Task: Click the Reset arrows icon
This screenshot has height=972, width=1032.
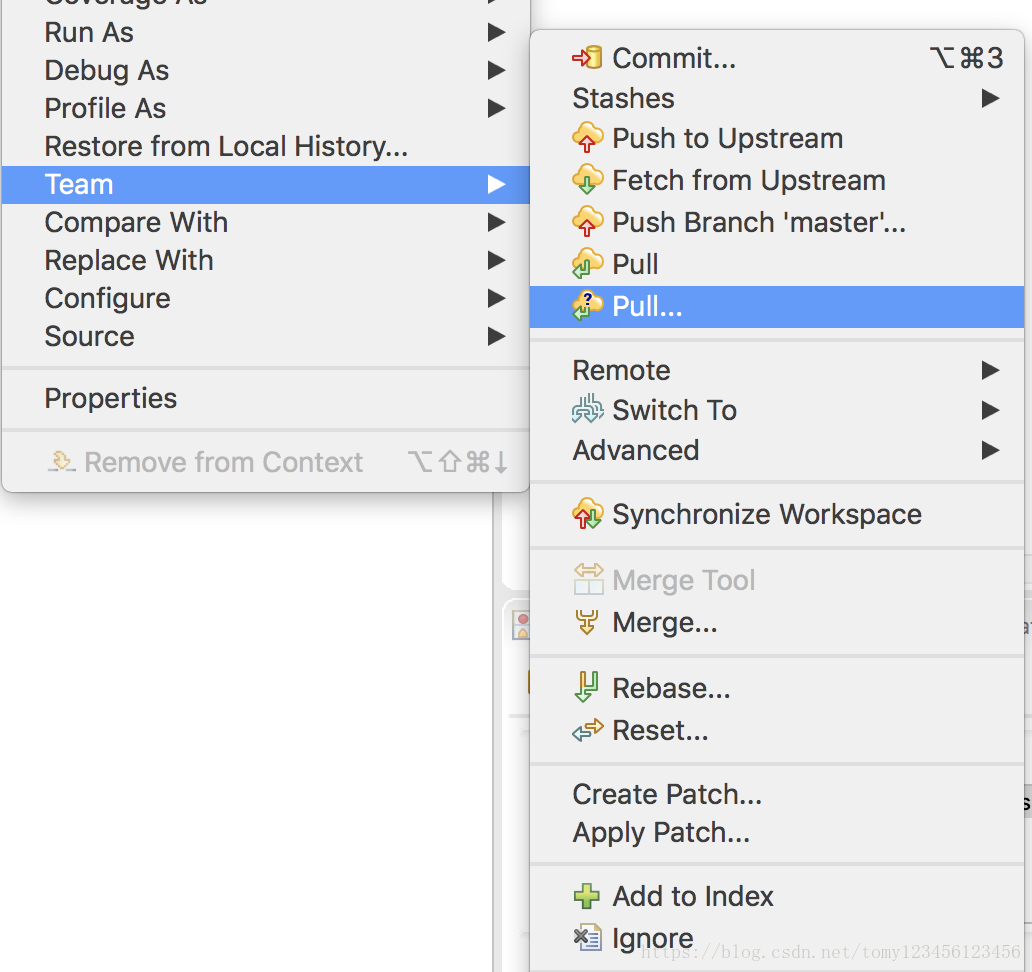Action: (x=587, y=731)
